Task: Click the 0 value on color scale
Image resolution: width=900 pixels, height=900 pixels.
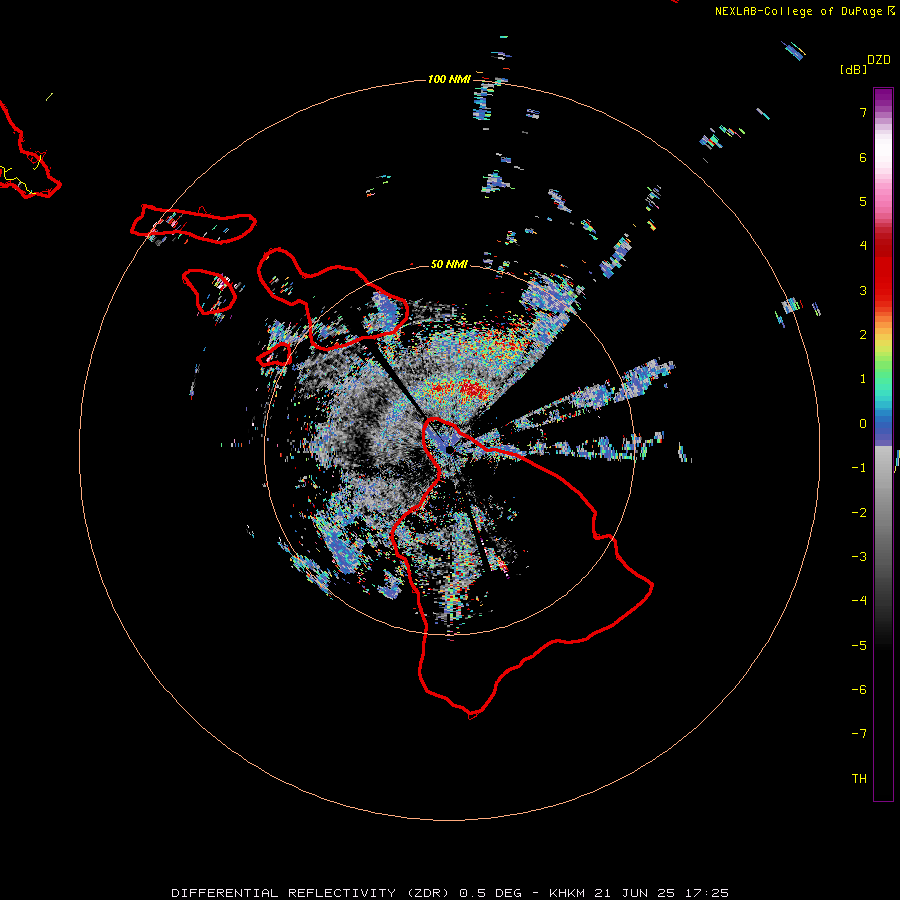Action: [x=863, y=424]
